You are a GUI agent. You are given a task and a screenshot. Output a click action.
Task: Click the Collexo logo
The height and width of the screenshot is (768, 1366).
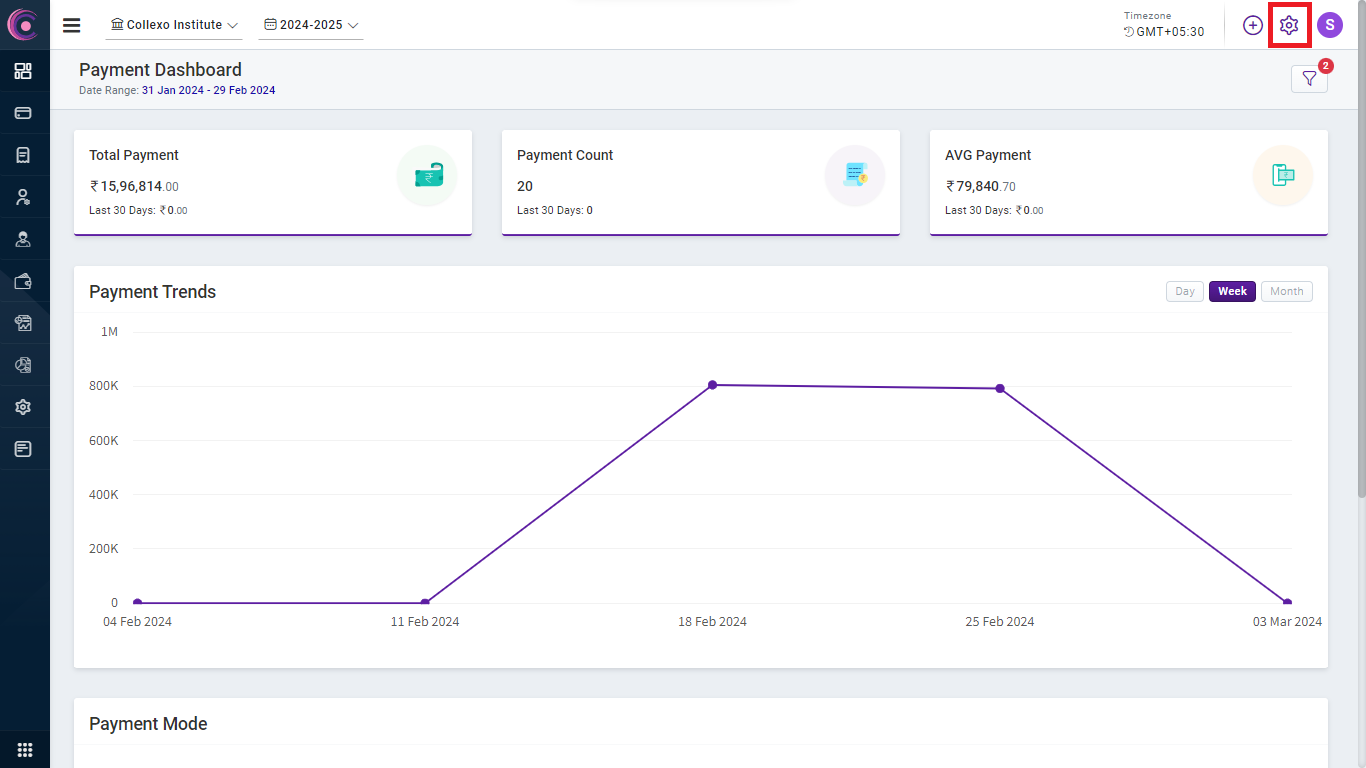coord(23,25)
